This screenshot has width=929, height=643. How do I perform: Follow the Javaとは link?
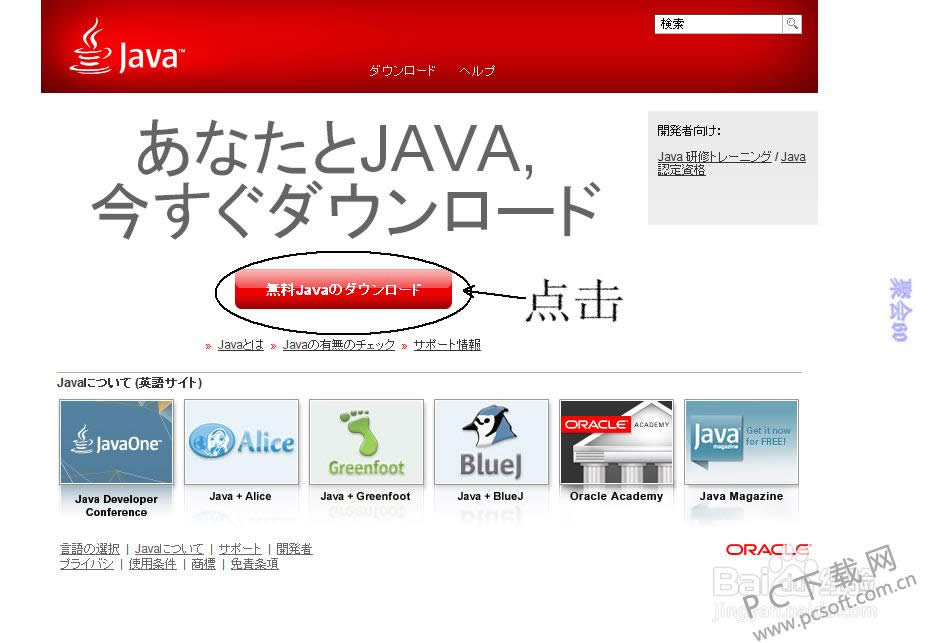(241, 345)
